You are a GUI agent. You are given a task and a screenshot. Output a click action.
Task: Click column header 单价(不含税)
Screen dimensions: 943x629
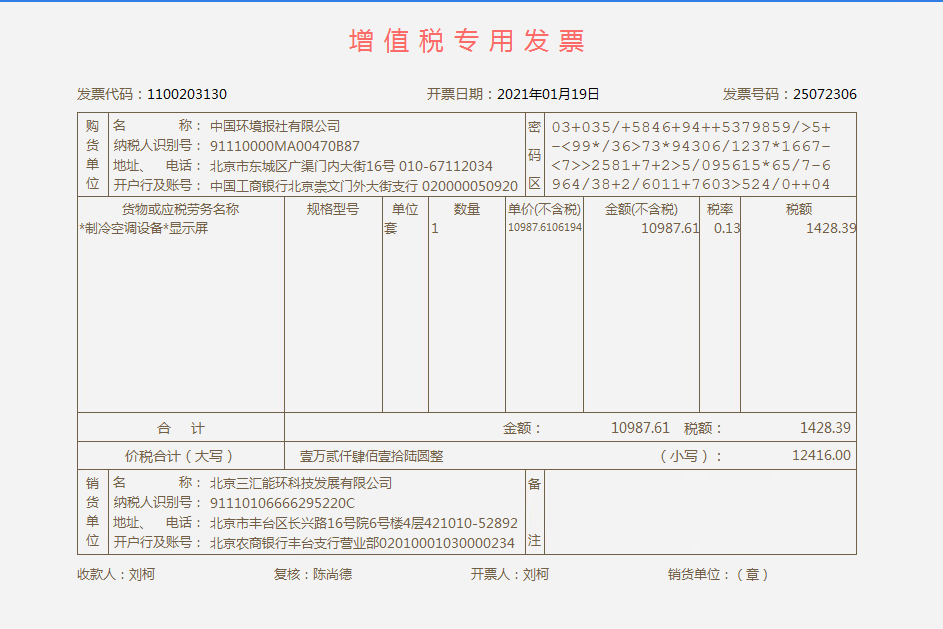(x=544, y=209)
